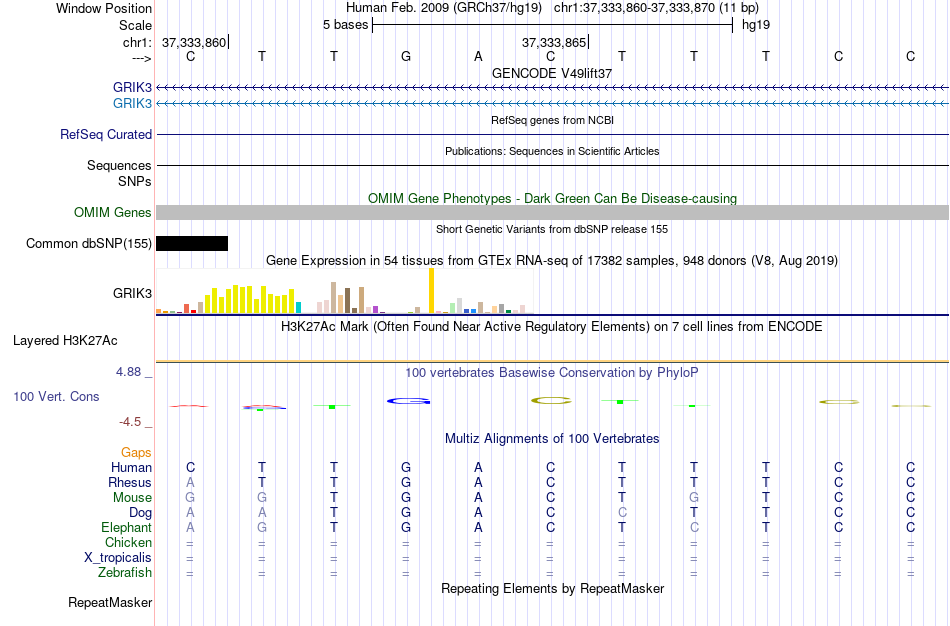Image resolution: width=950 pixels, height=626 pixels.
Task: Click the G base in Rhesus alignment row
Action: pos(406,482)
